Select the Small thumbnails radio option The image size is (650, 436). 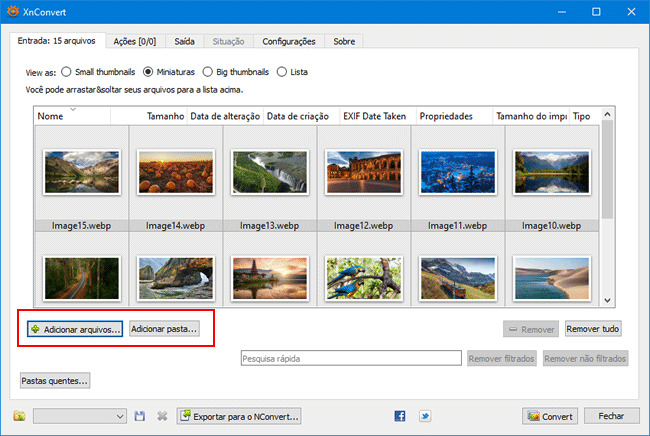click(x=67, y=72)
